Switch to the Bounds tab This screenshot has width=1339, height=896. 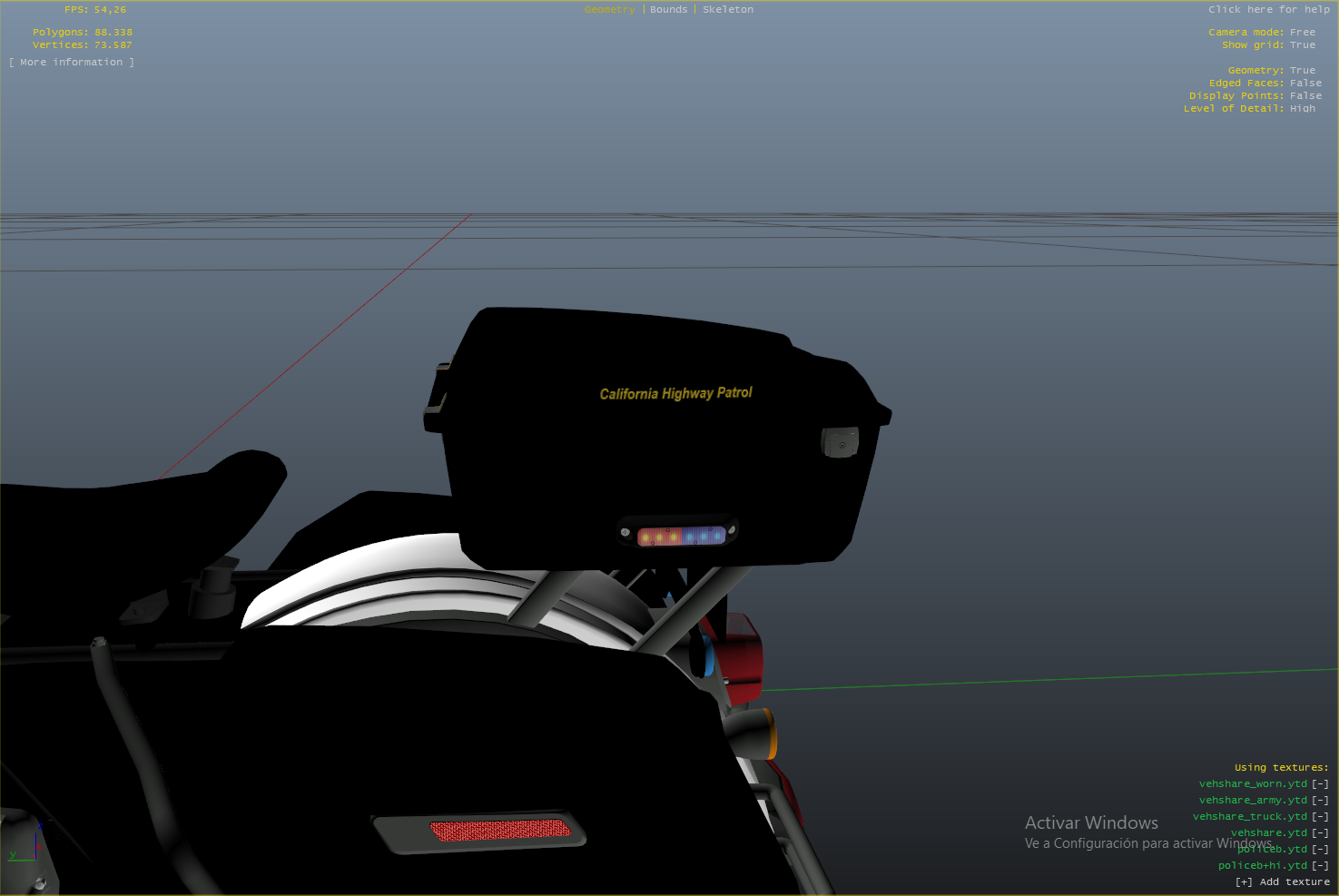(x=668, y=10)
